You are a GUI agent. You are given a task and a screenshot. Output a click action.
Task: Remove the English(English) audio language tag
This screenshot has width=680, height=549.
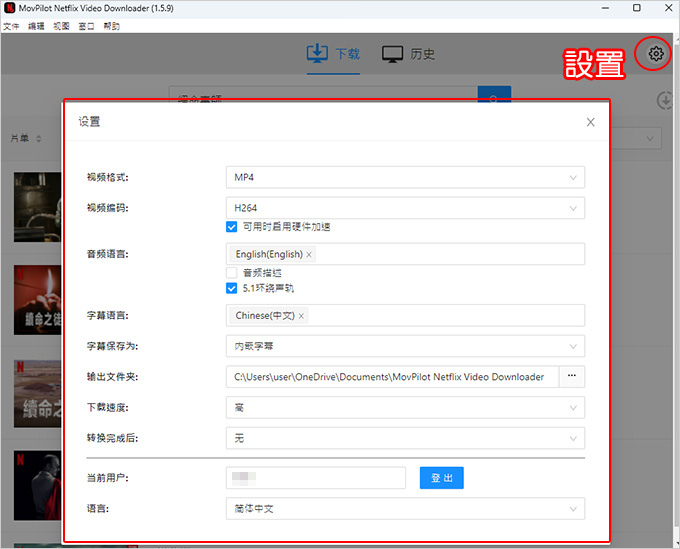(309, 255)
